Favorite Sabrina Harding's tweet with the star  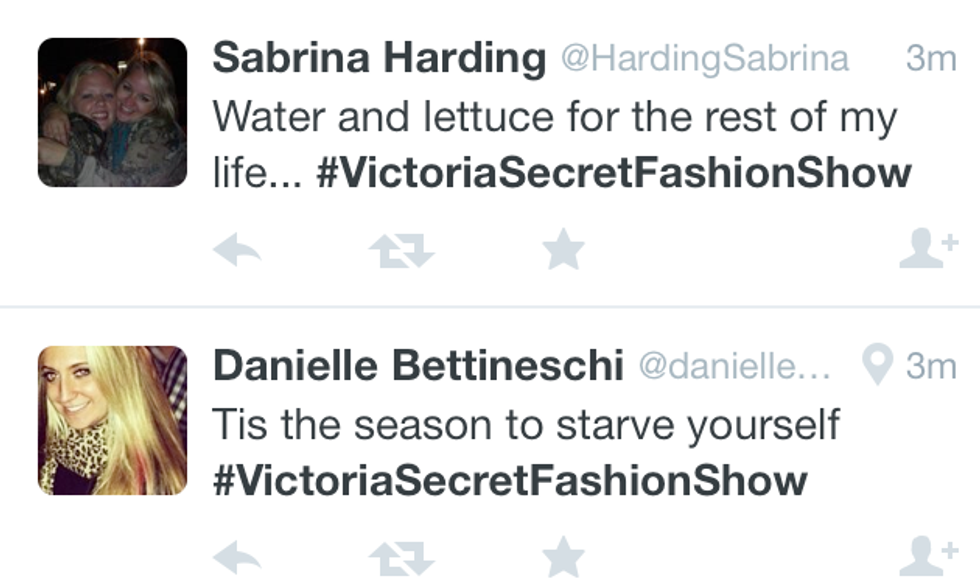[x=563, y=249]
